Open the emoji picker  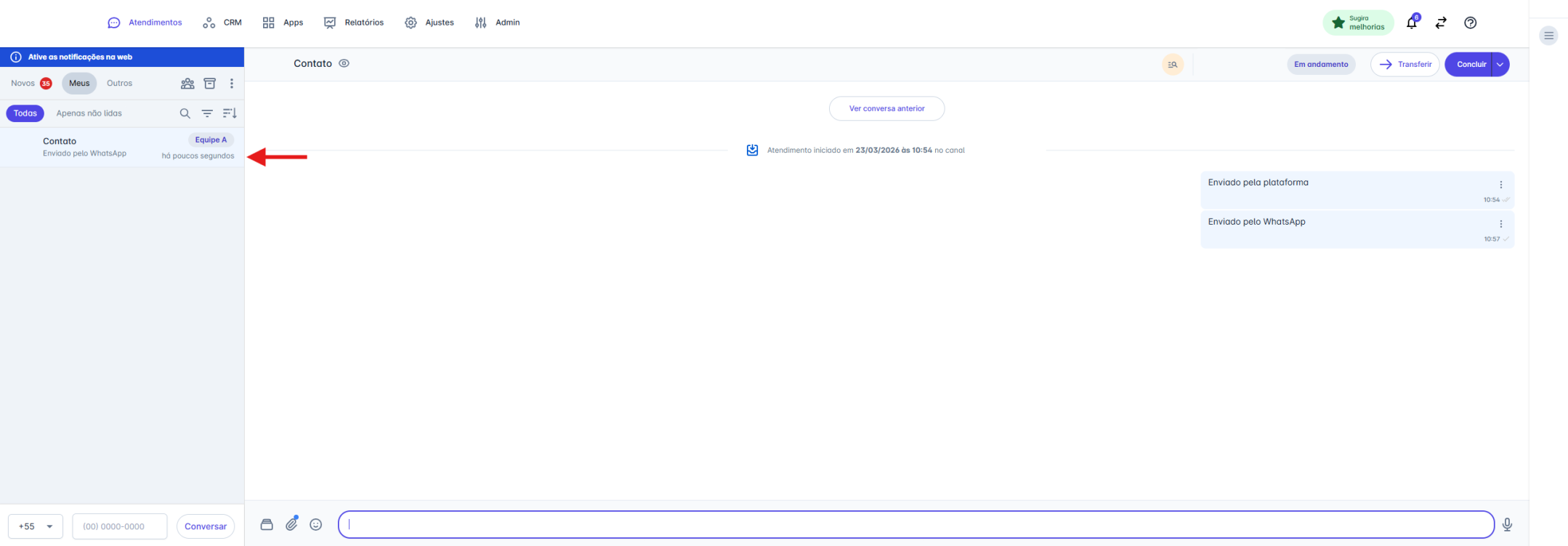(x=315, y=524)
